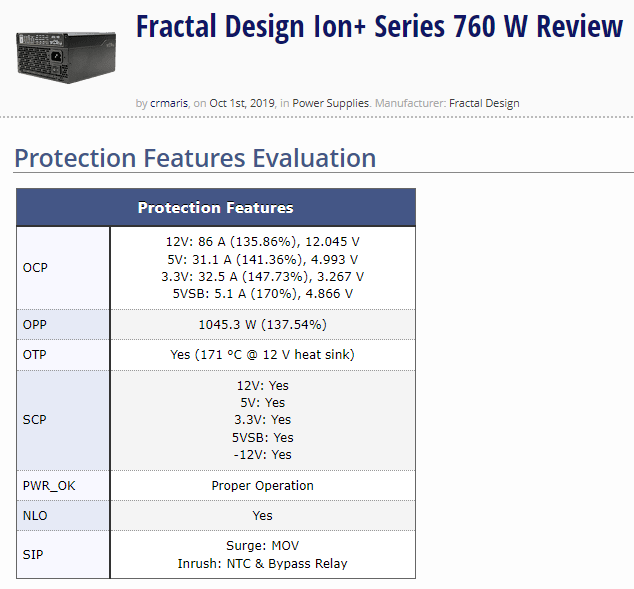634x589 pixels.
Task: Click the Protection Features table header
Action: pos(215,208)
